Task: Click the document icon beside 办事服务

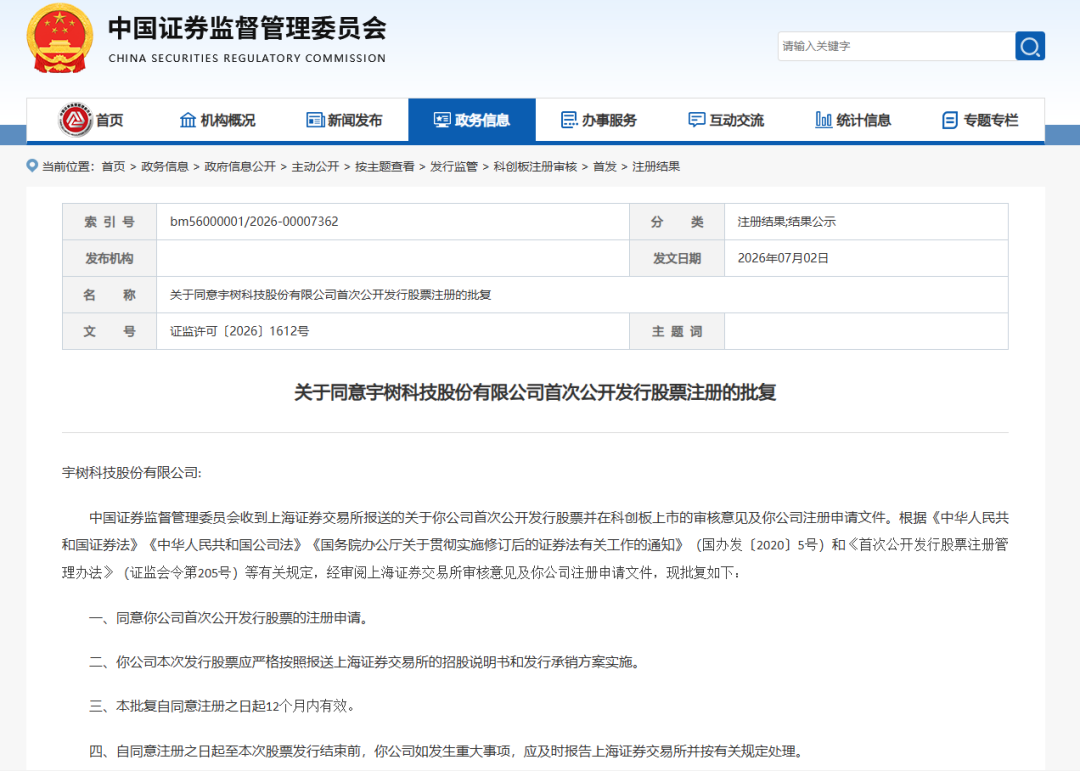Action: (569, 120)
